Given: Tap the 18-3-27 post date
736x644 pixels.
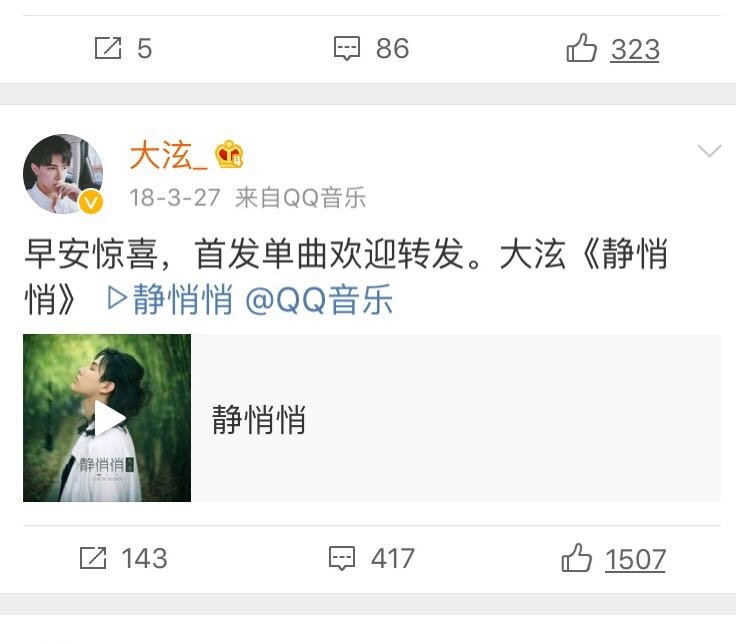Looking at the screenshot, I should [175, 198].
